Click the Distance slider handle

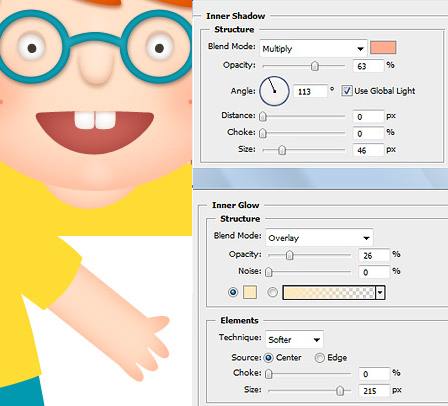(263, 116)
